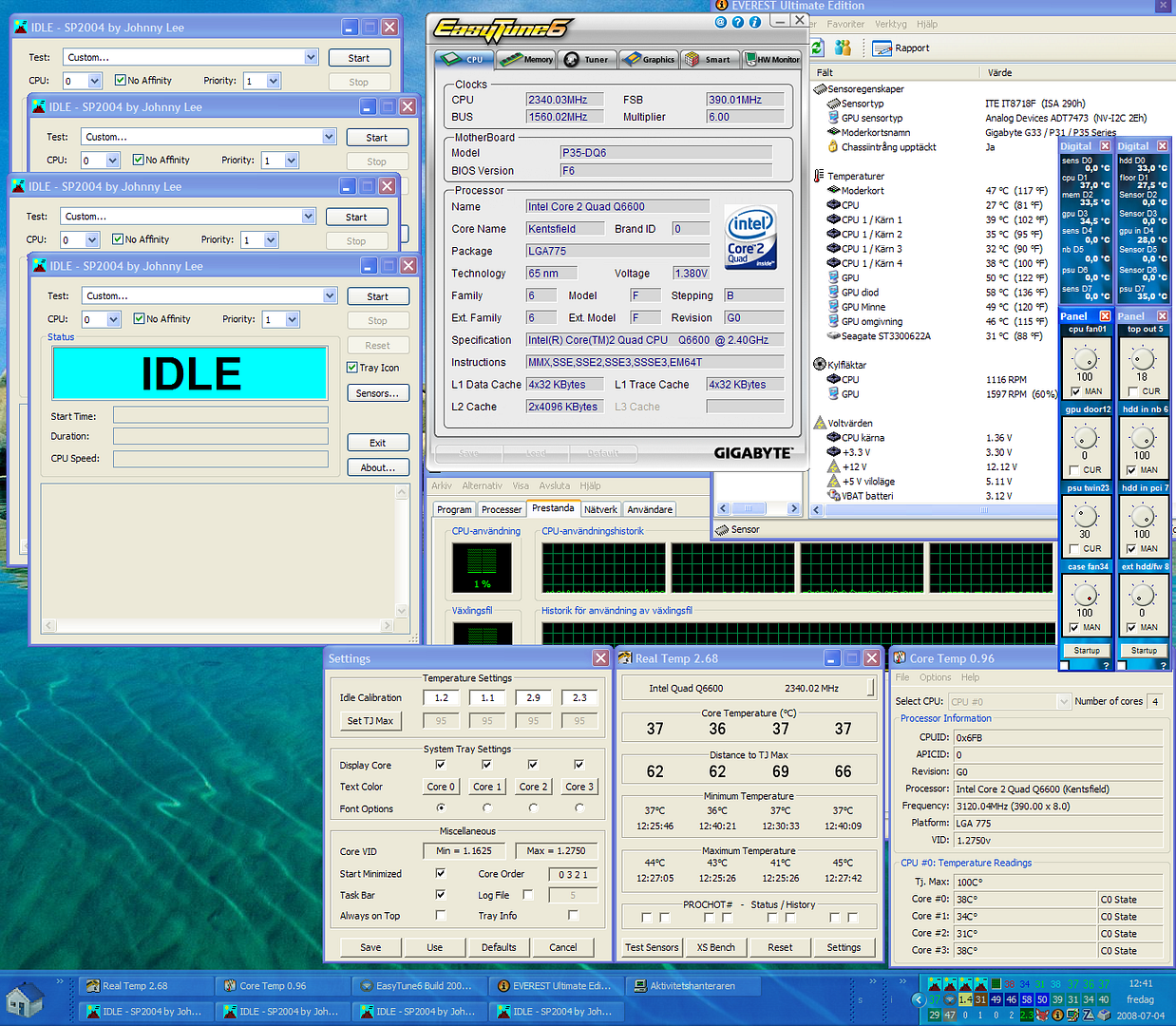Click Set TJ Max button
This screenshot has width=1176, height=1026.
coord(370,721)
